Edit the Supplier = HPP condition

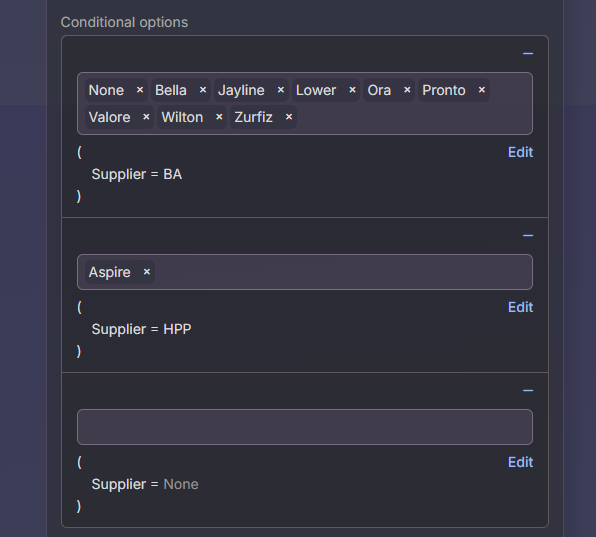520,307
